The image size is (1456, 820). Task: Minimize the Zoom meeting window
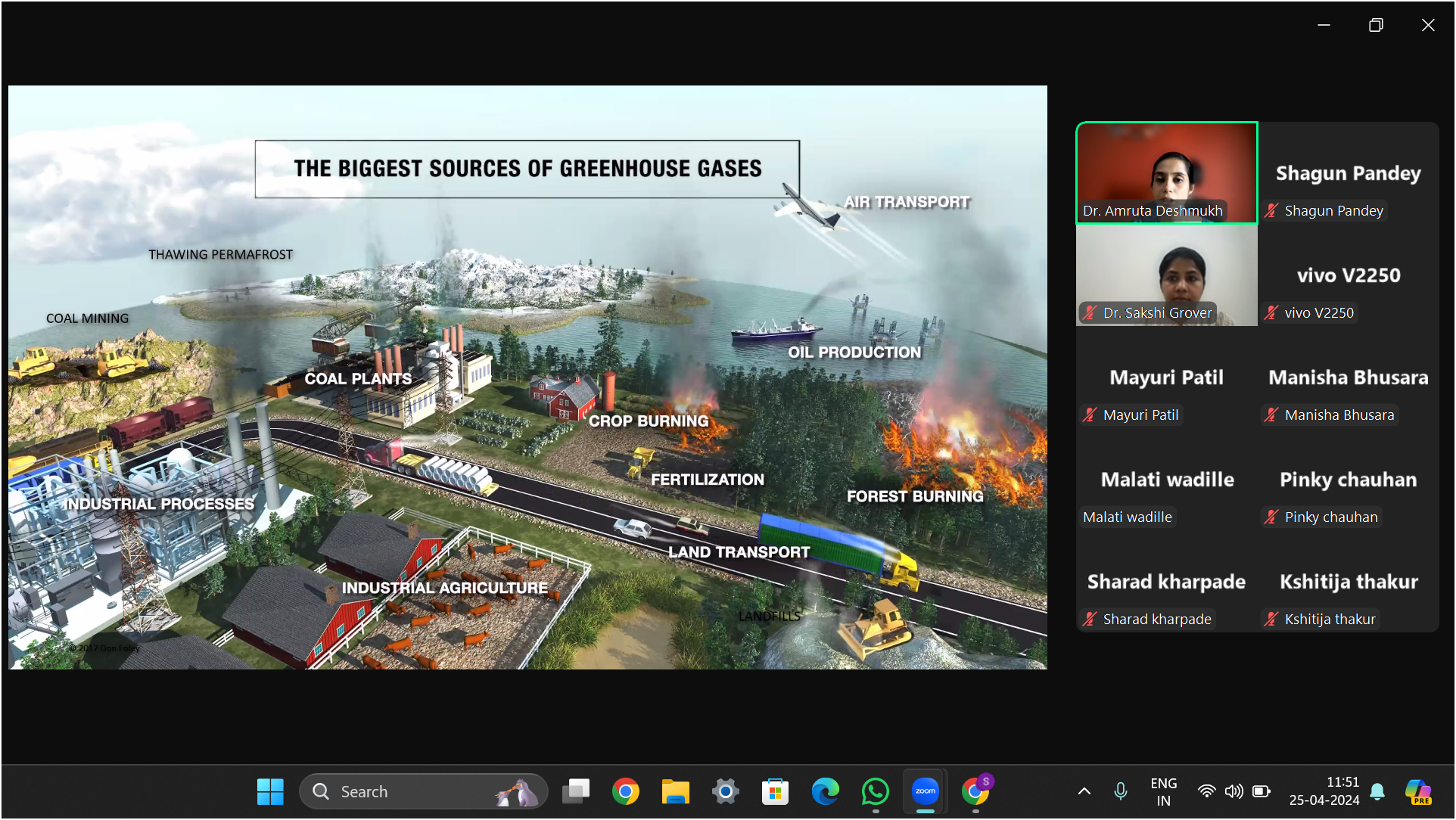(1324, 25)
